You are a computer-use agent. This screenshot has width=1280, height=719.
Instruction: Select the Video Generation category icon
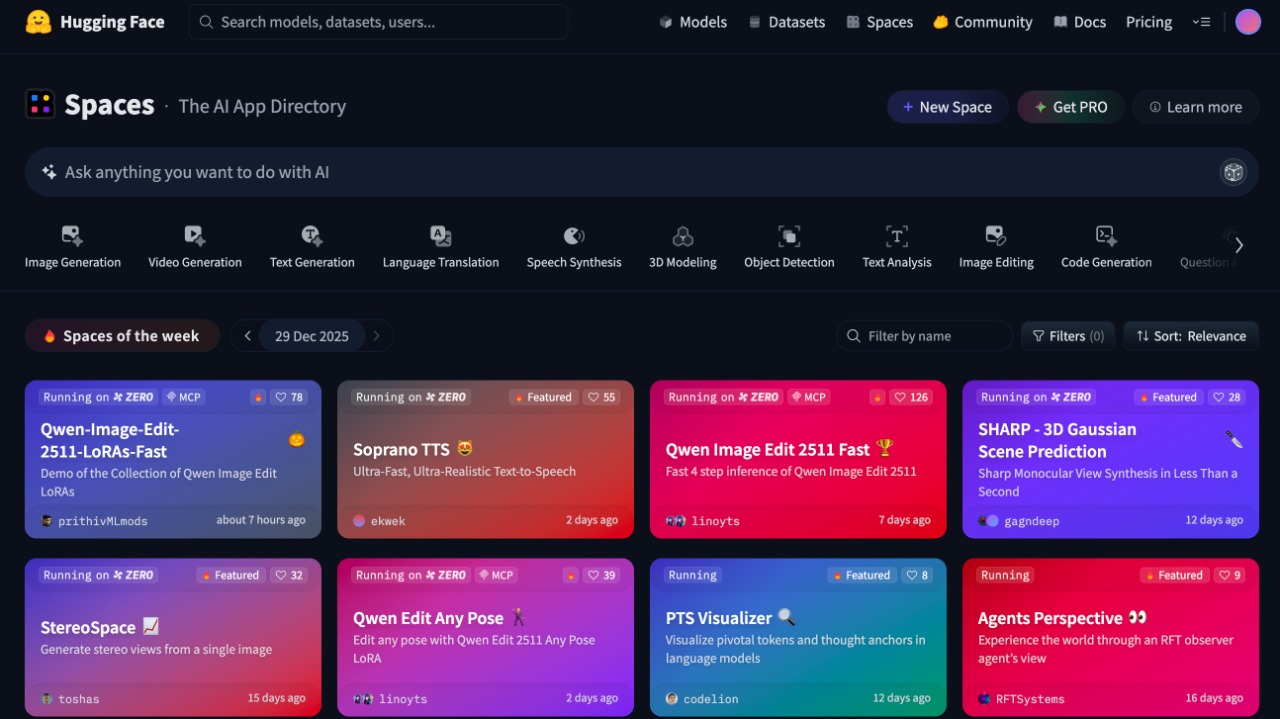(195, 236)
